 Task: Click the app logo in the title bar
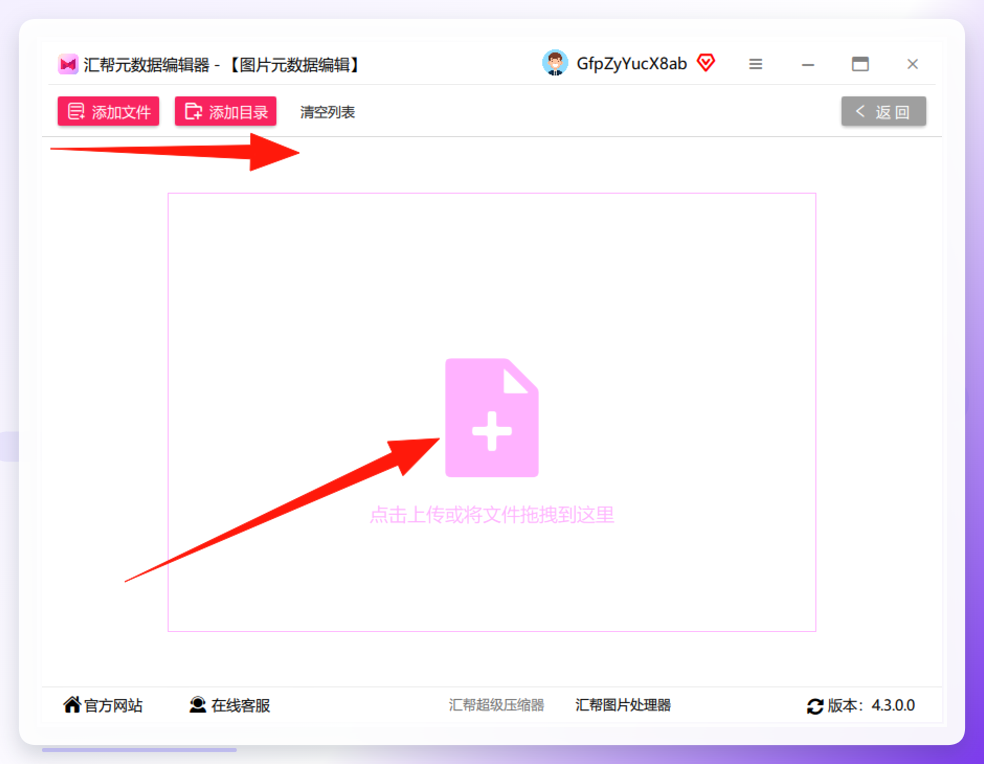pos(68,64)
